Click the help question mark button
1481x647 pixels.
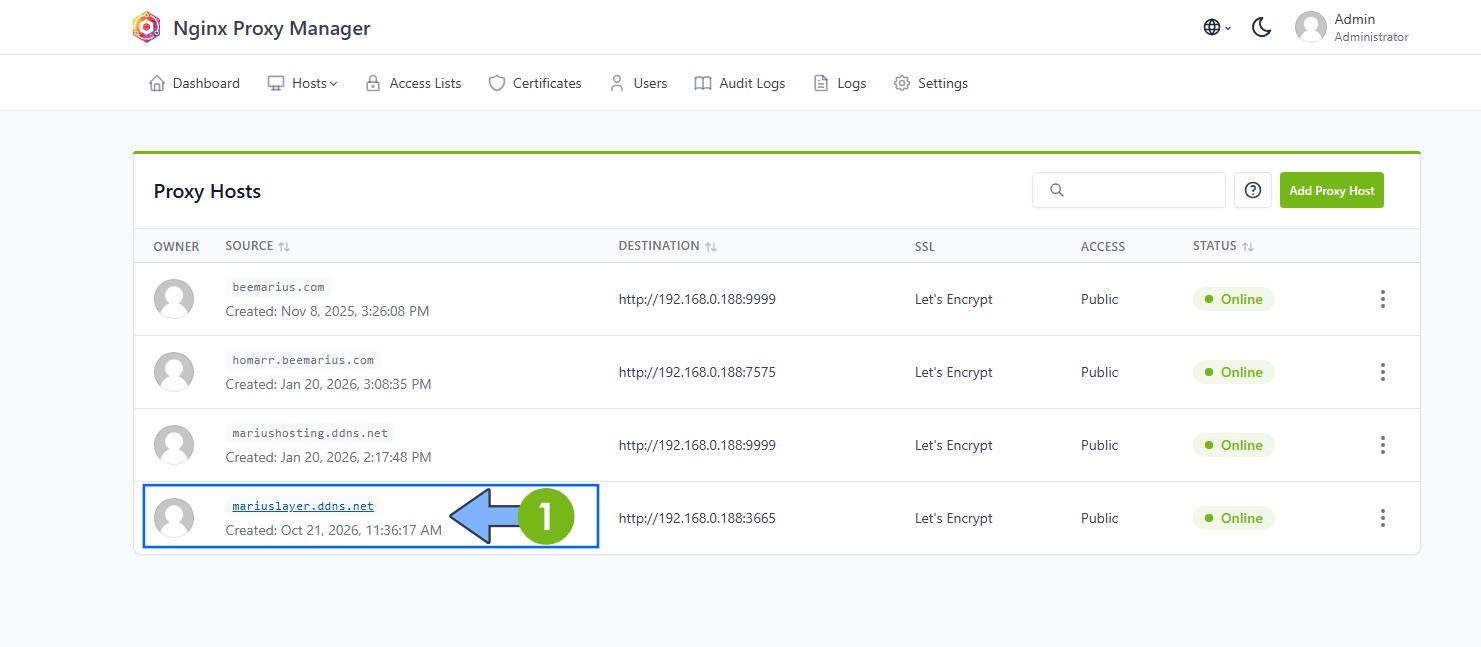(x=1253, y=190)
